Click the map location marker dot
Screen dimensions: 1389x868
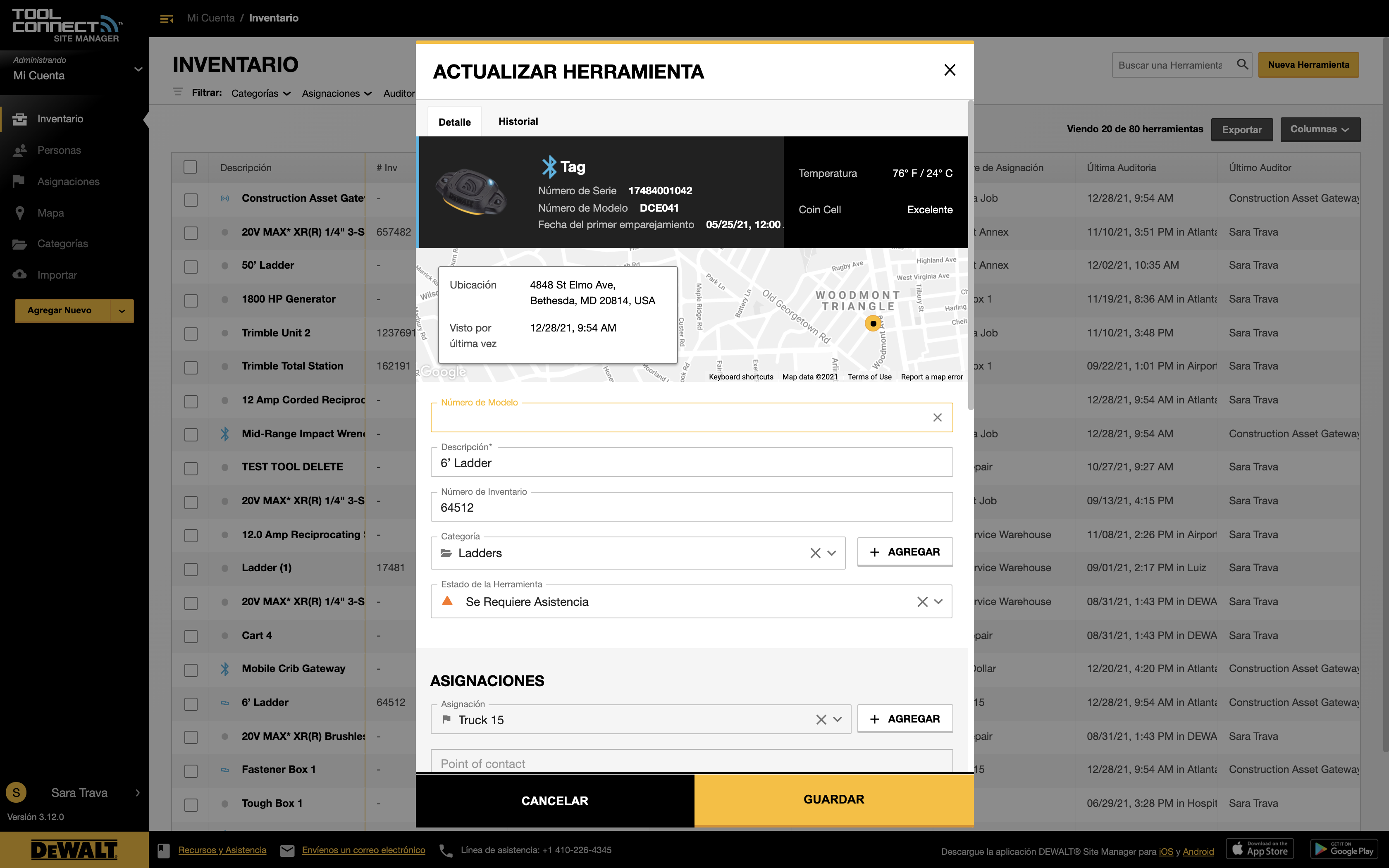[x=872, y=324]
